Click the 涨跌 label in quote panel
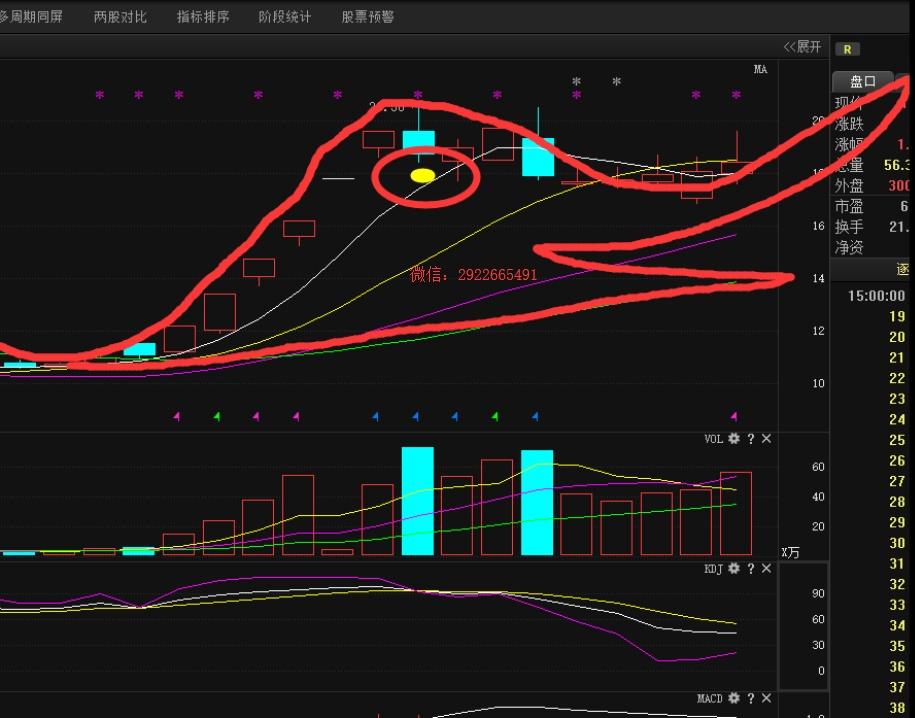The height and width of the screenshot is (718, 915). pos(849,124)
